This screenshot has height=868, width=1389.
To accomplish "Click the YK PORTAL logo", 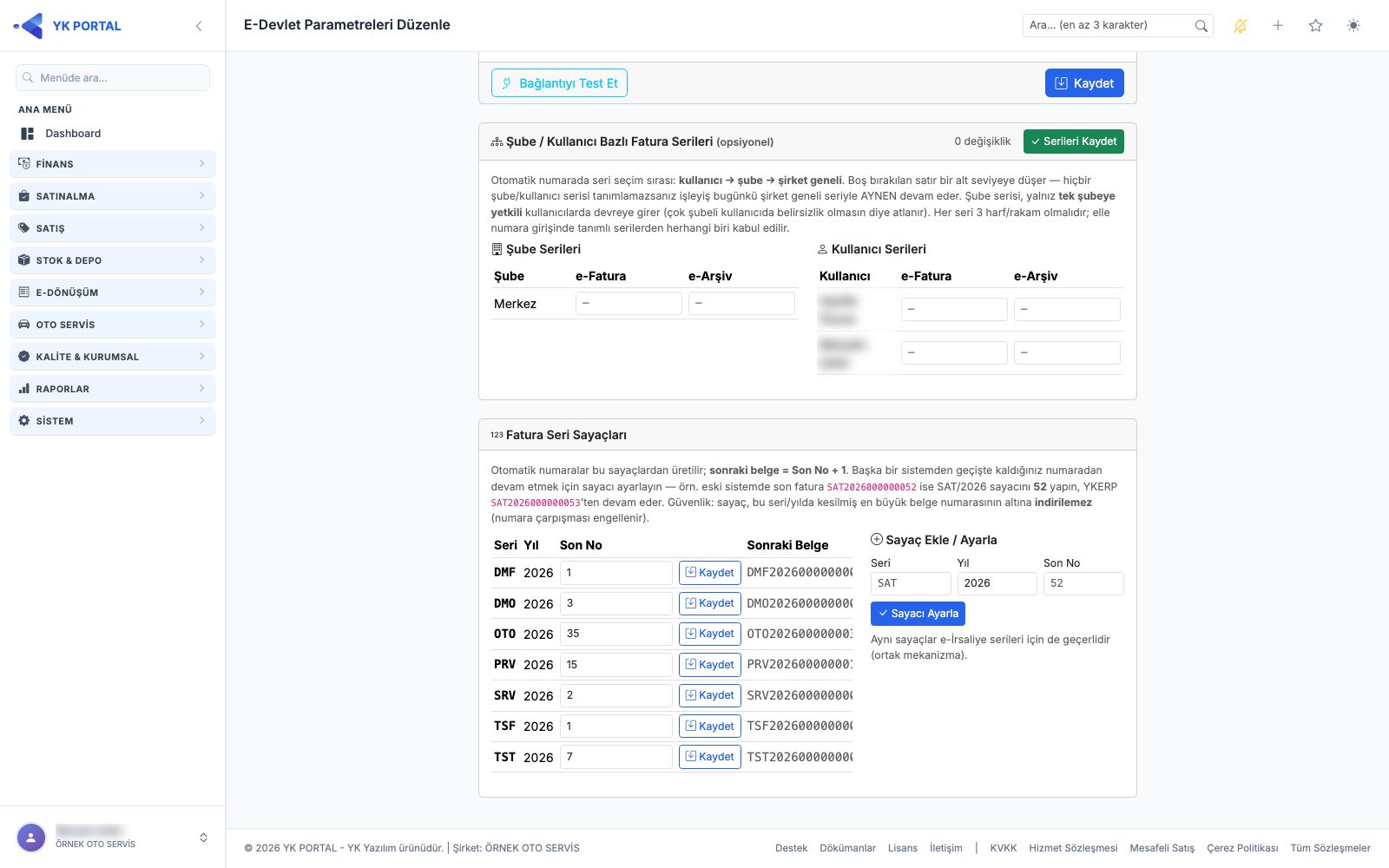I will coord(68,26).
